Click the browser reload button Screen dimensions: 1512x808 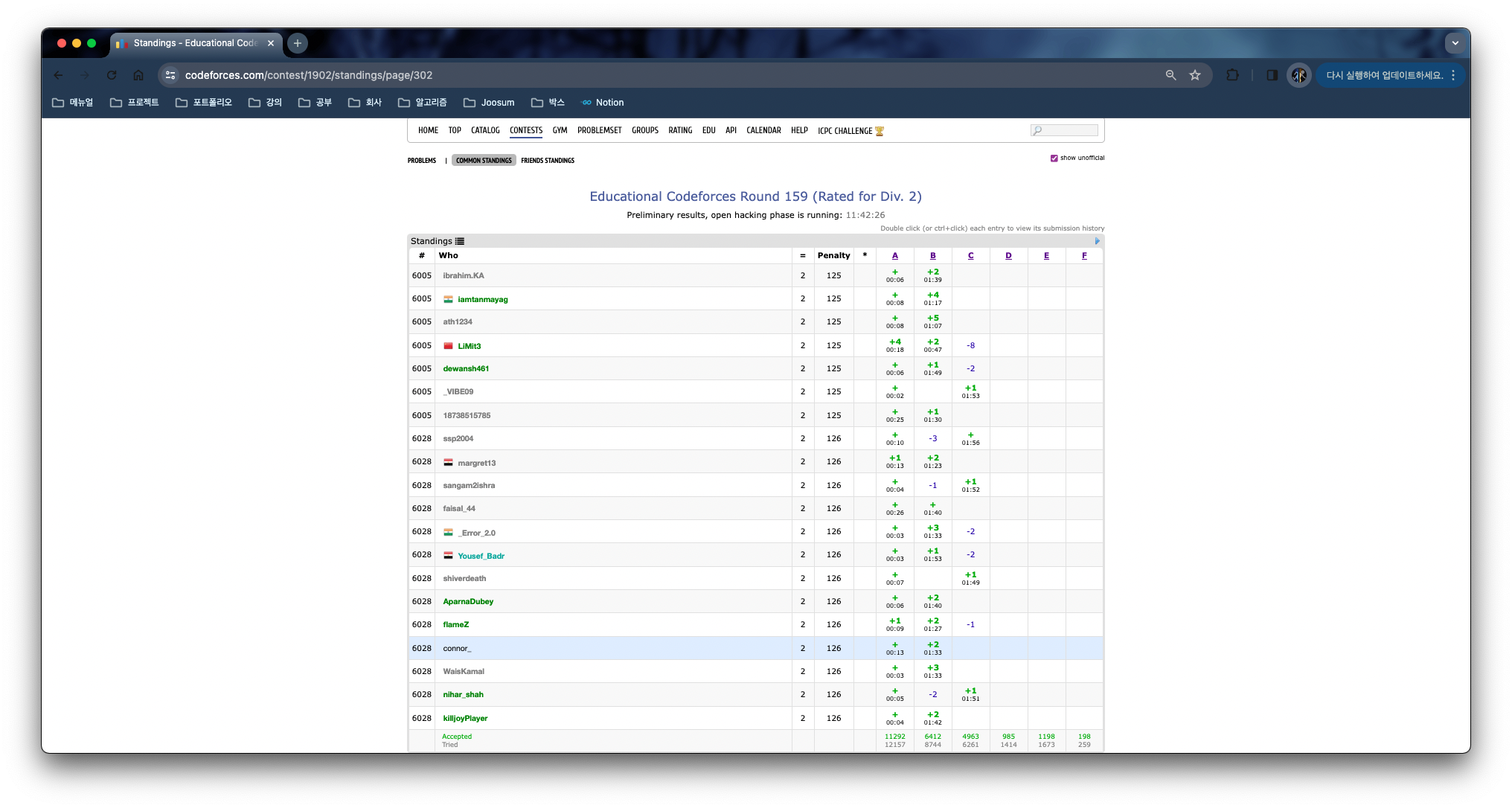click(112, 75)
